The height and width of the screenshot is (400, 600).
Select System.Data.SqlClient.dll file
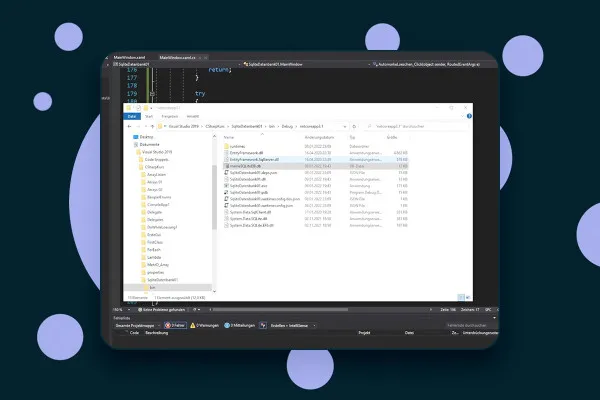(x=250, y=212)
